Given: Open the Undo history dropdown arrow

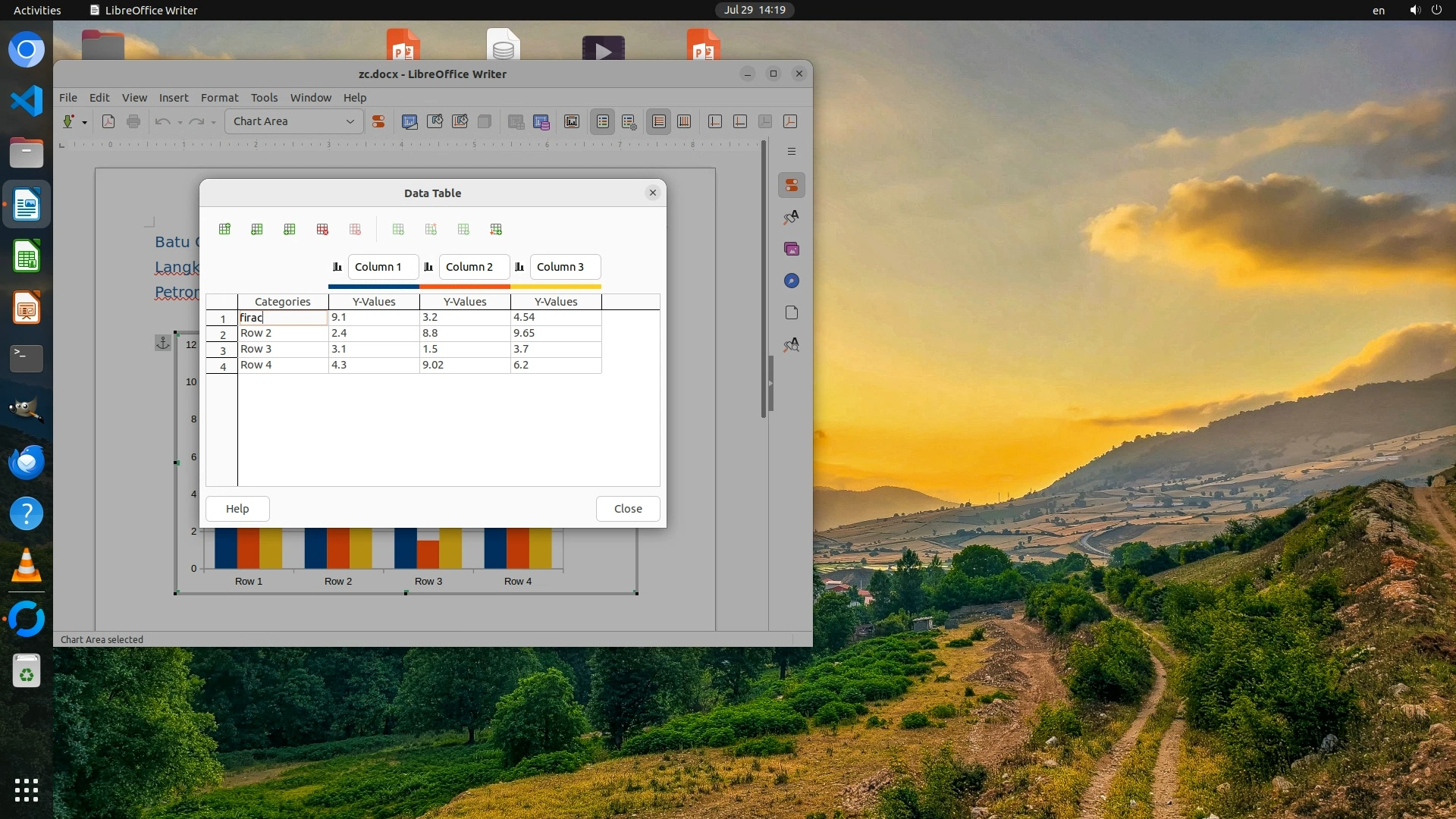Looking at the screenshot, I should pos(180,122).
